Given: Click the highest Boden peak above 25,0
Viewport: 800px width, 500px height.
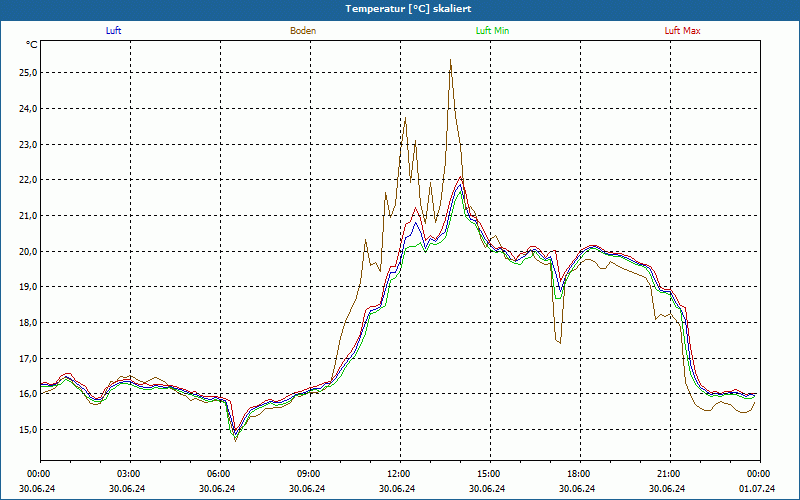Looking at the screenshot, I should [x=450, y=60].
